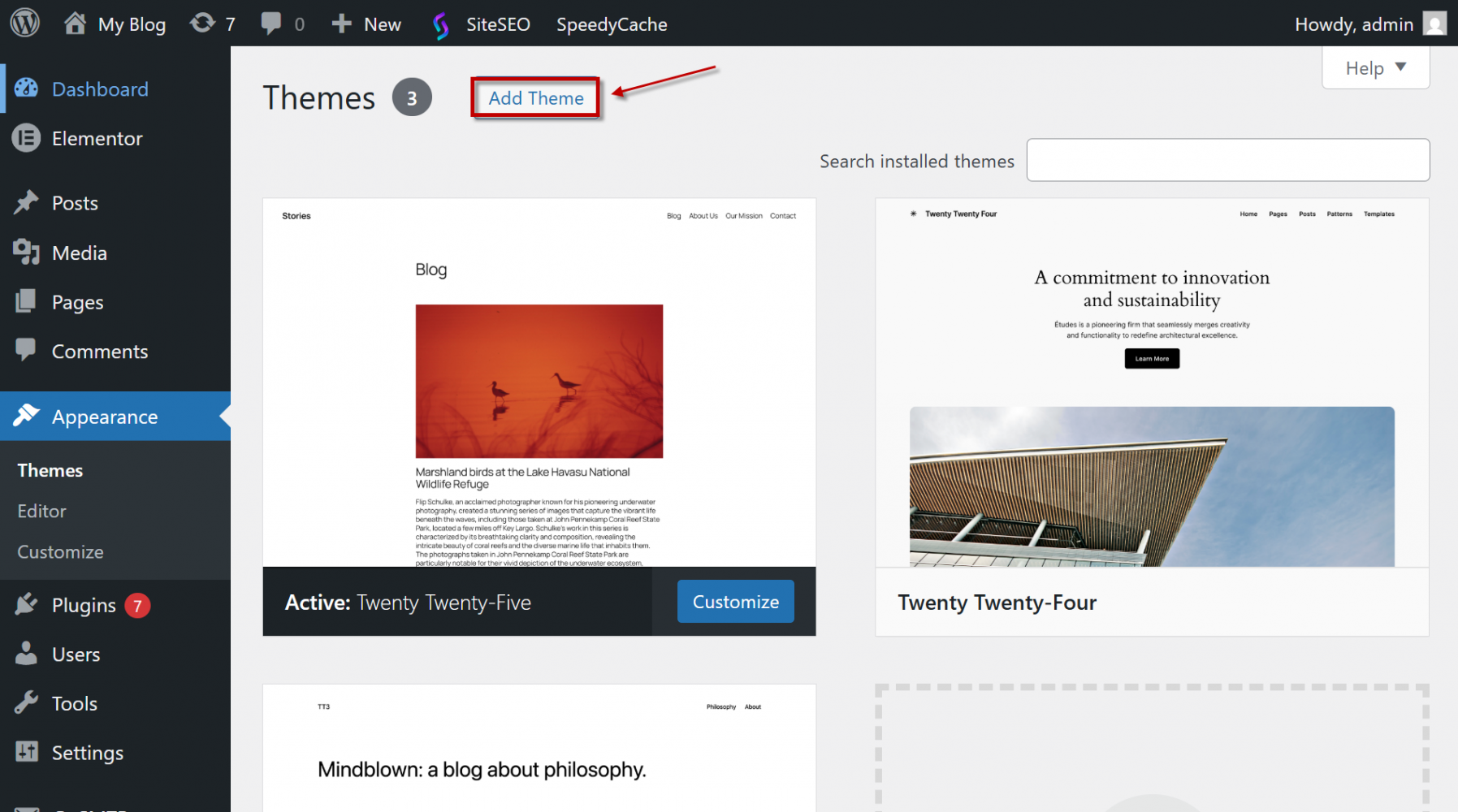Click the Elementor sidebar icon
This screenshot has width=1458, height=812.
coord(26,139)
